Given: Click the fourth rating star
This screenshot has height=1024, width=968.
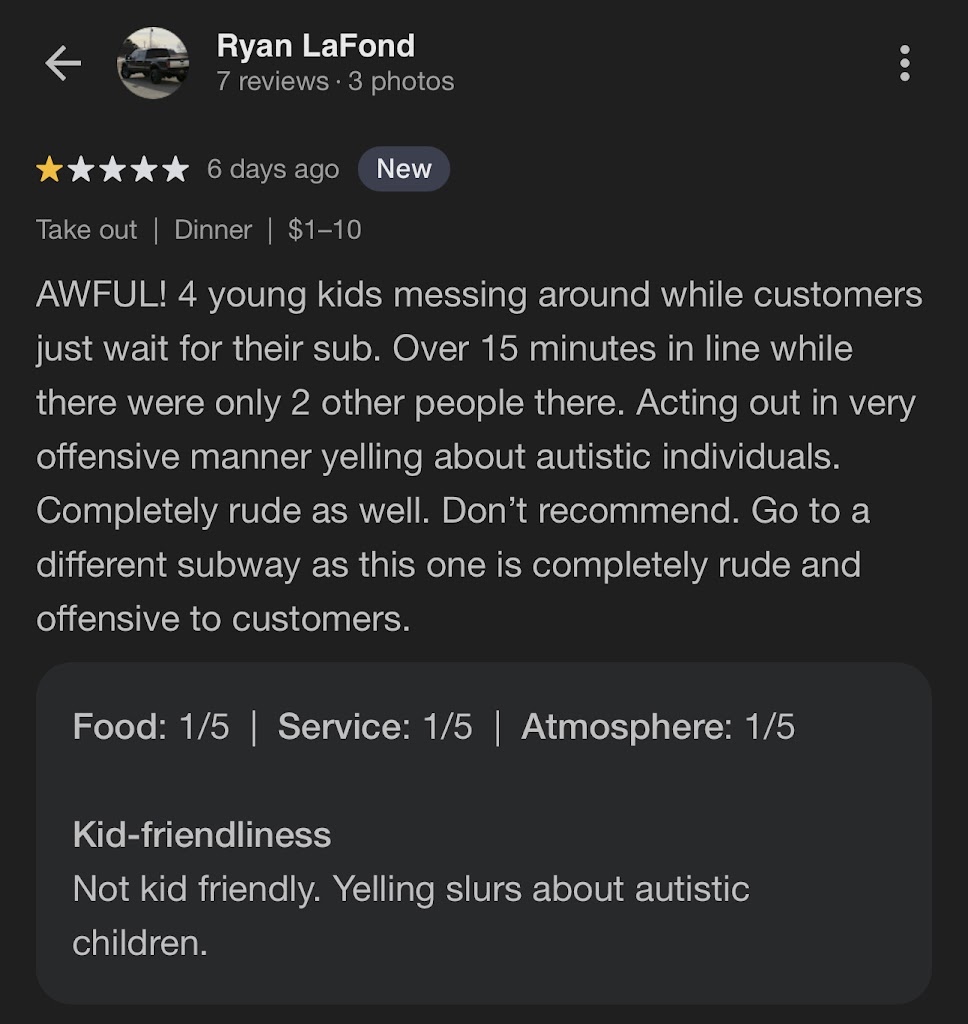Looking at the screenshot, I should (143, 170).
